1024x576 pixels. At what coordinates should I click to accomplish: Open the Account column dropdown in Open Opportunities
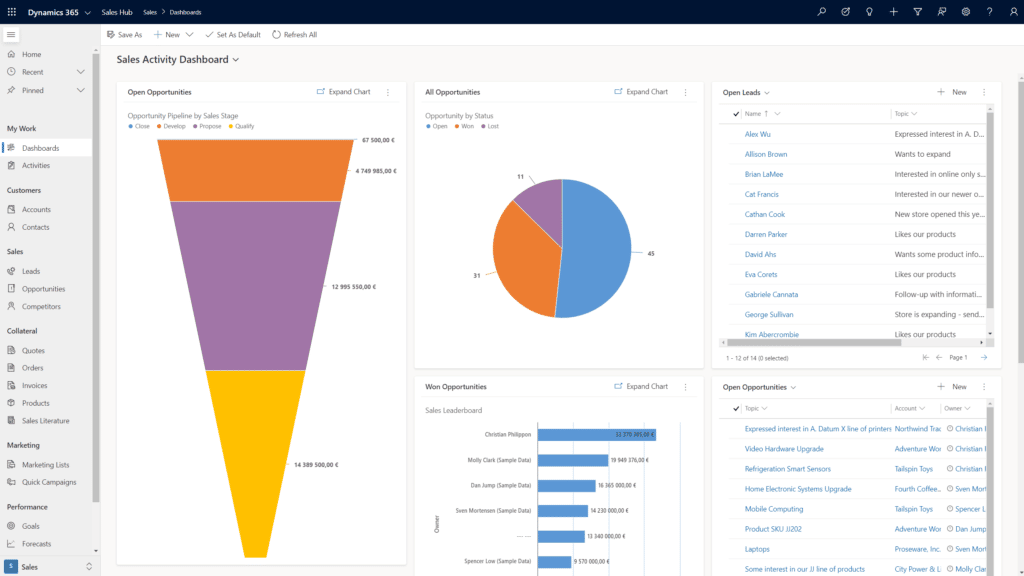point(922,408)
